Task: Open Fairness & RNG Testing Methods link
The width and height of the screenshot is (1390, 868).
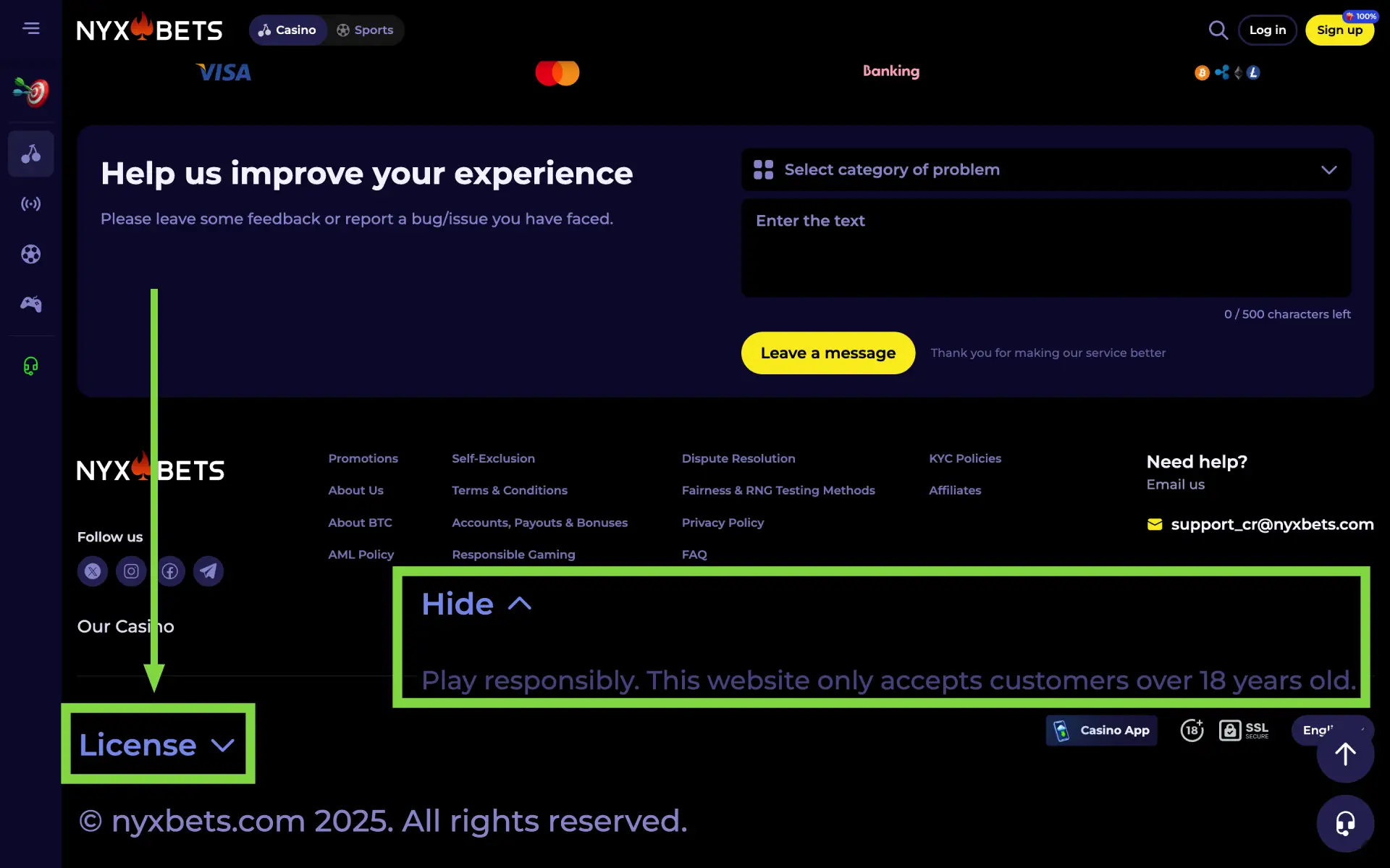Action: click(778, 490)
